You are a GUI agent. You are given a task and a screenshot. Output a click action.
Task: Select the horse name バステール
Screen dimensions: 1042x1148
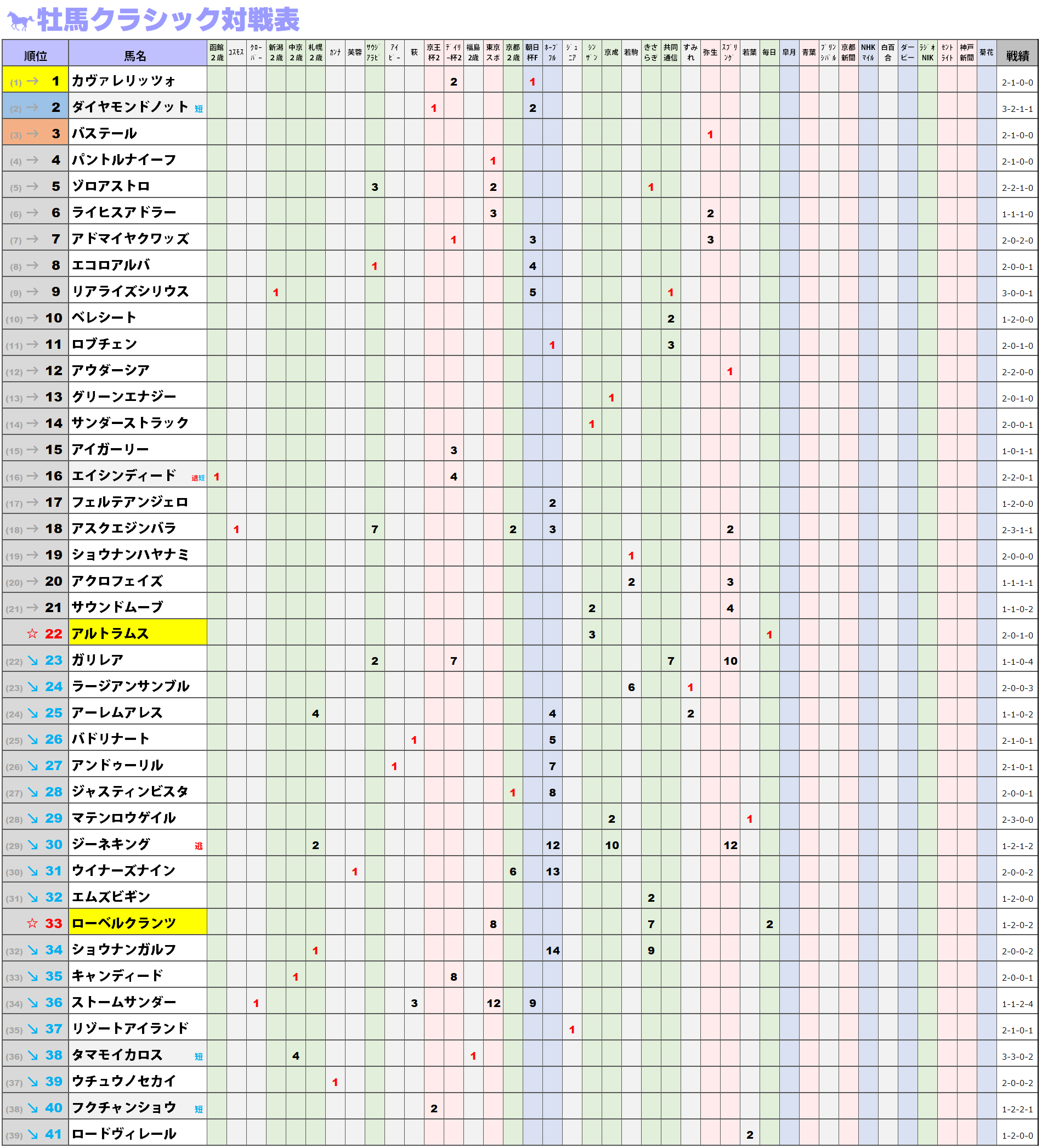pyautogui.click(x=104, y=134)
